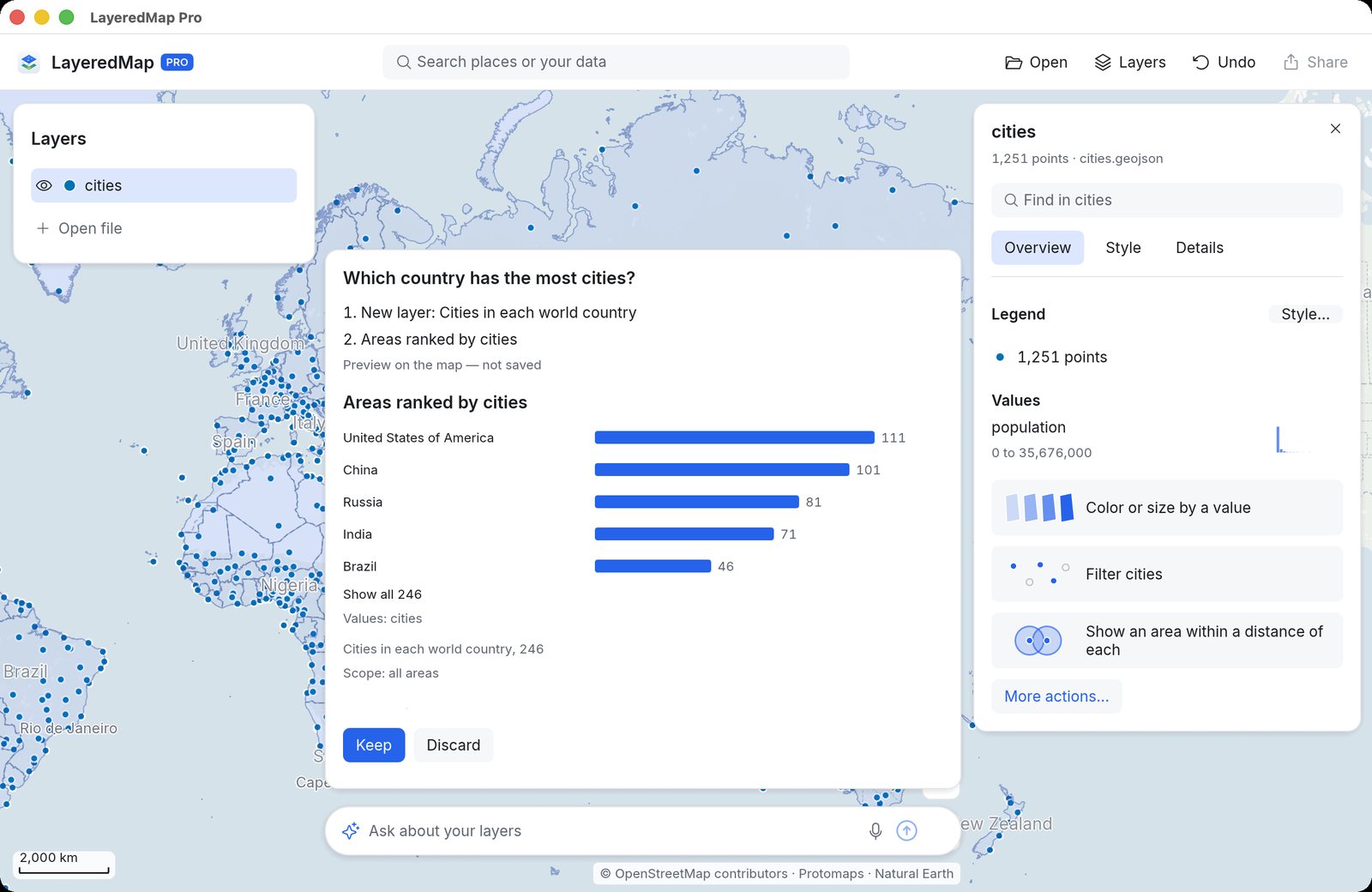The image size is (1372, 892).
Task: Keep the preview result
Action: 374,745
